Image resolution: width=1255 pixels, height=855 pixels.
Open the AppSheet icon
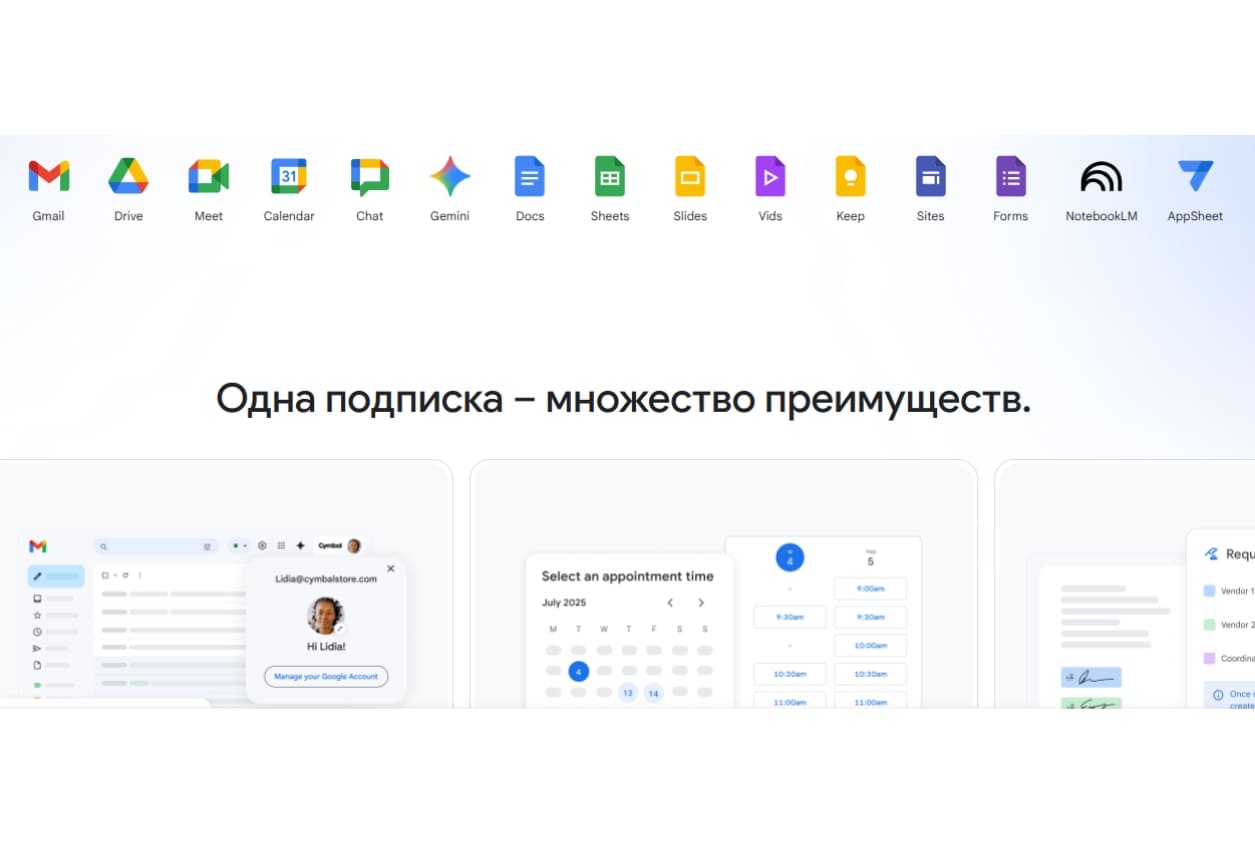point(1195,177)
